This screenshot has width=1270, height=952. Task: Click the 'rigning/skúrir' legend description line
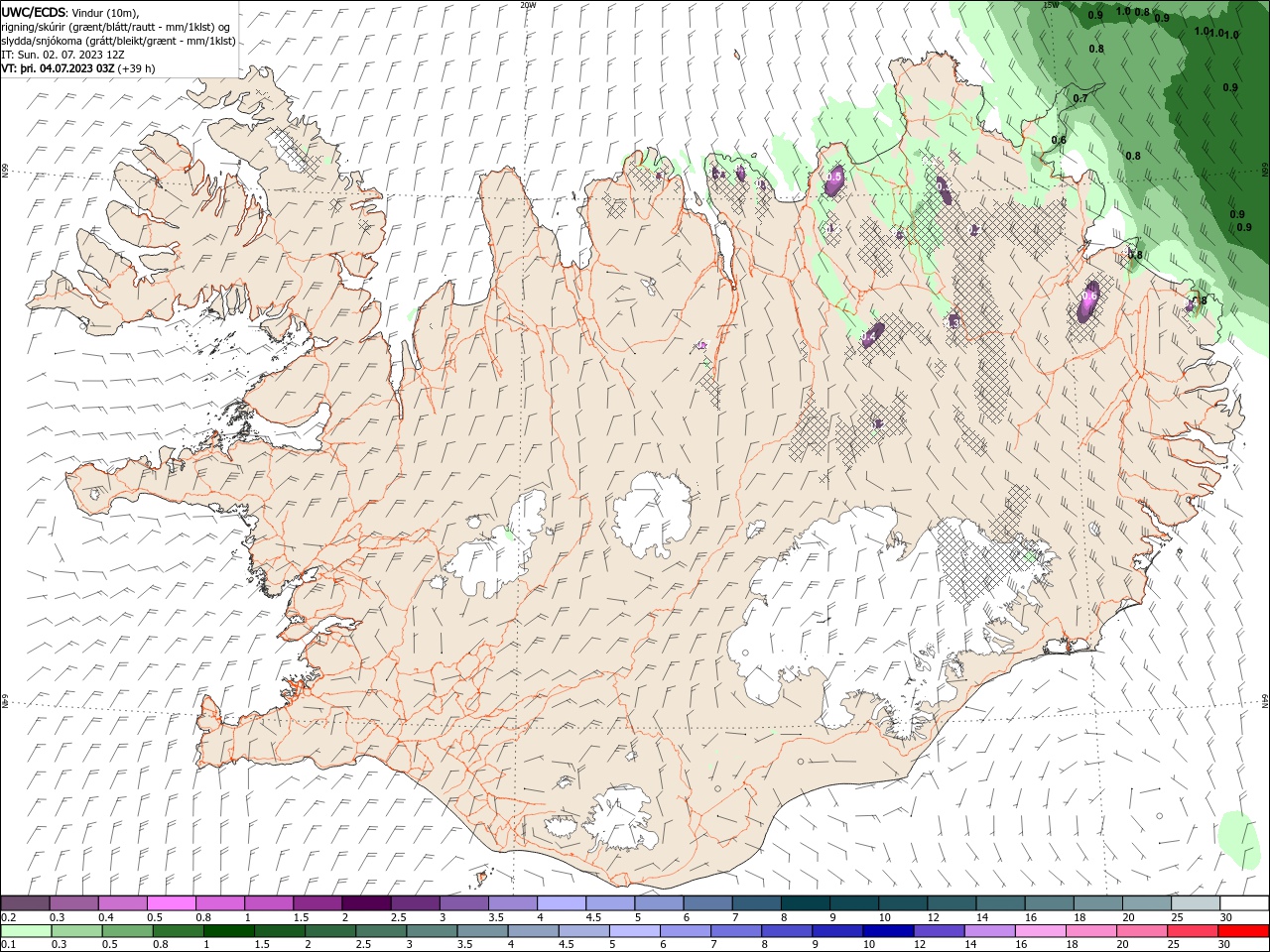pyautogui.click(x=116, y=26)
